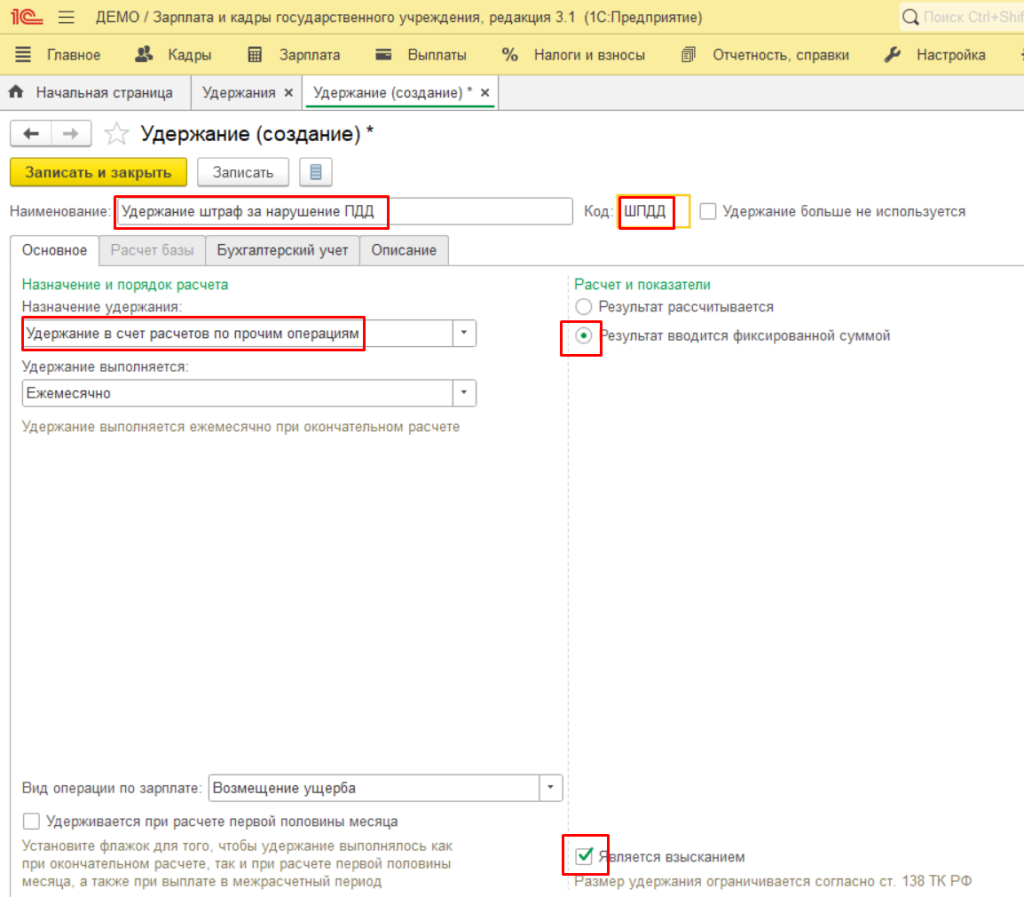Image resolution: width=1024 pixels, height=897 pixels.
Task: Click in the Наименование text field
Action: pyautogui.click(x=340, y=212)
